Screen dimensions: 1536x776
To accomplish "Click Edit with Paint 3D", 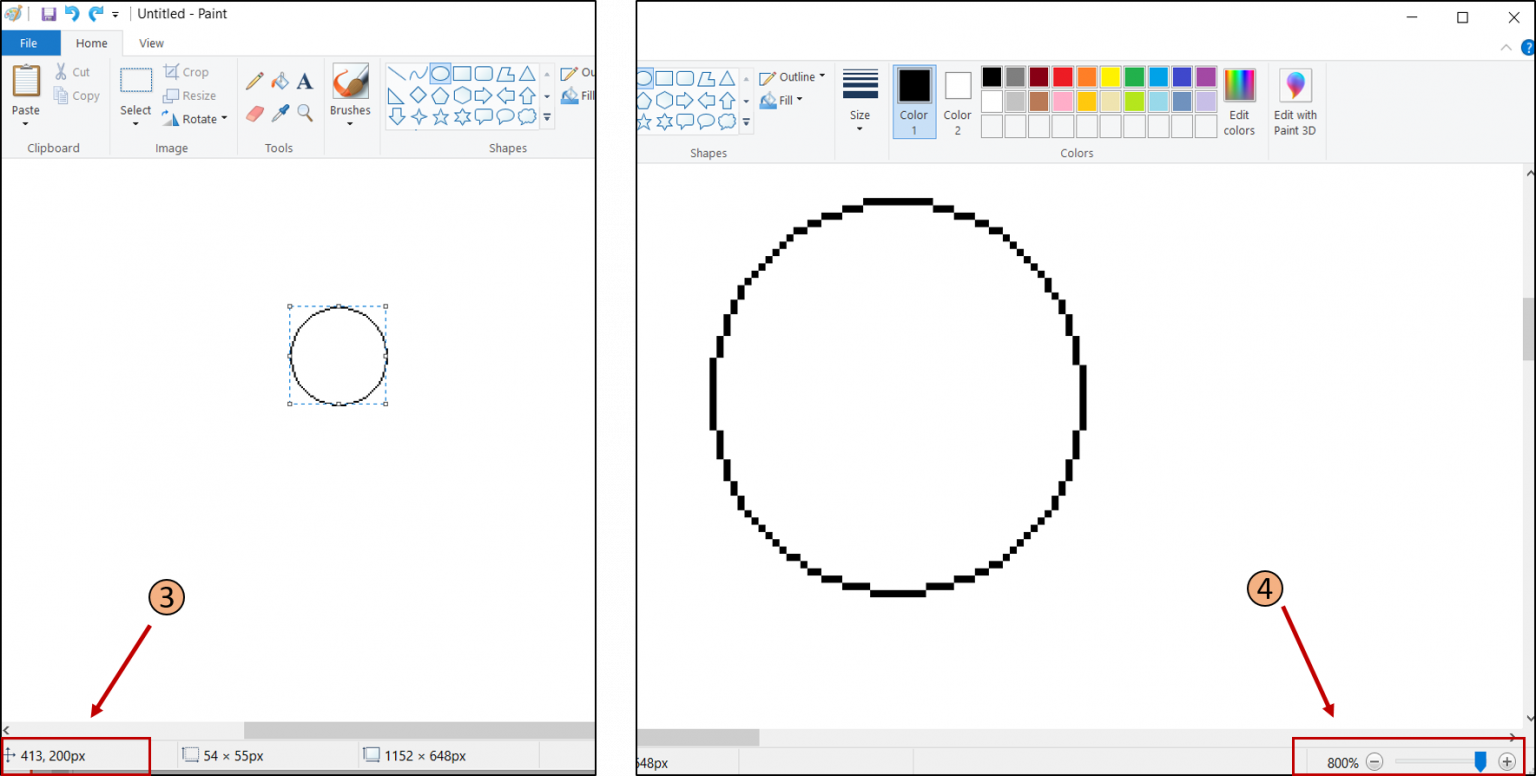I will coord(1295,101).
